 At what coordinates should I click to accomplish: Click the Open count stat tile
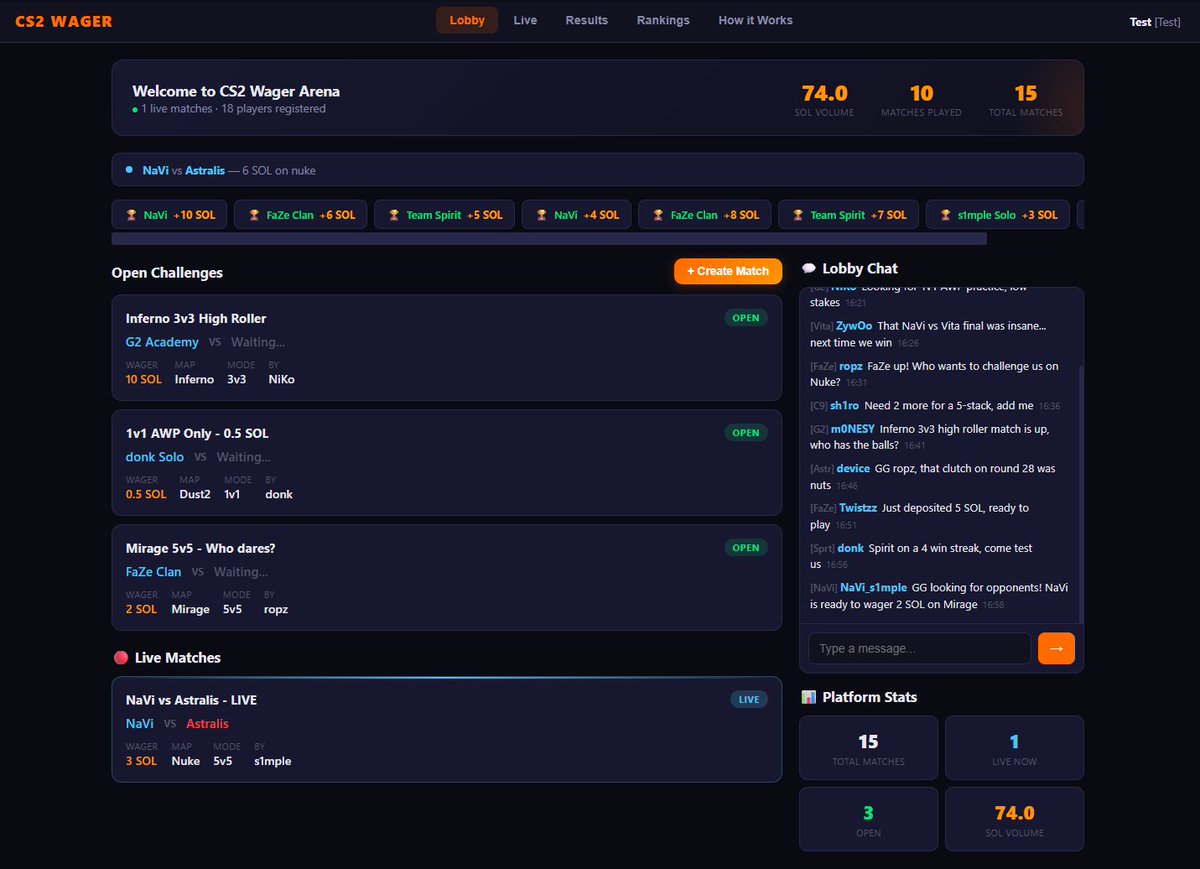(869, 819)
